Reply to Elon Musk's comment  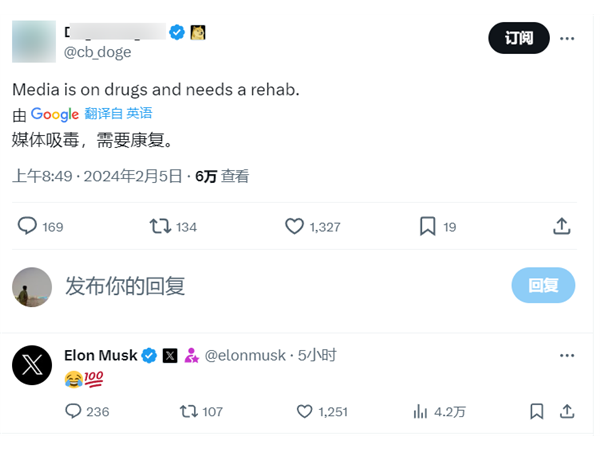pos(73,411)
